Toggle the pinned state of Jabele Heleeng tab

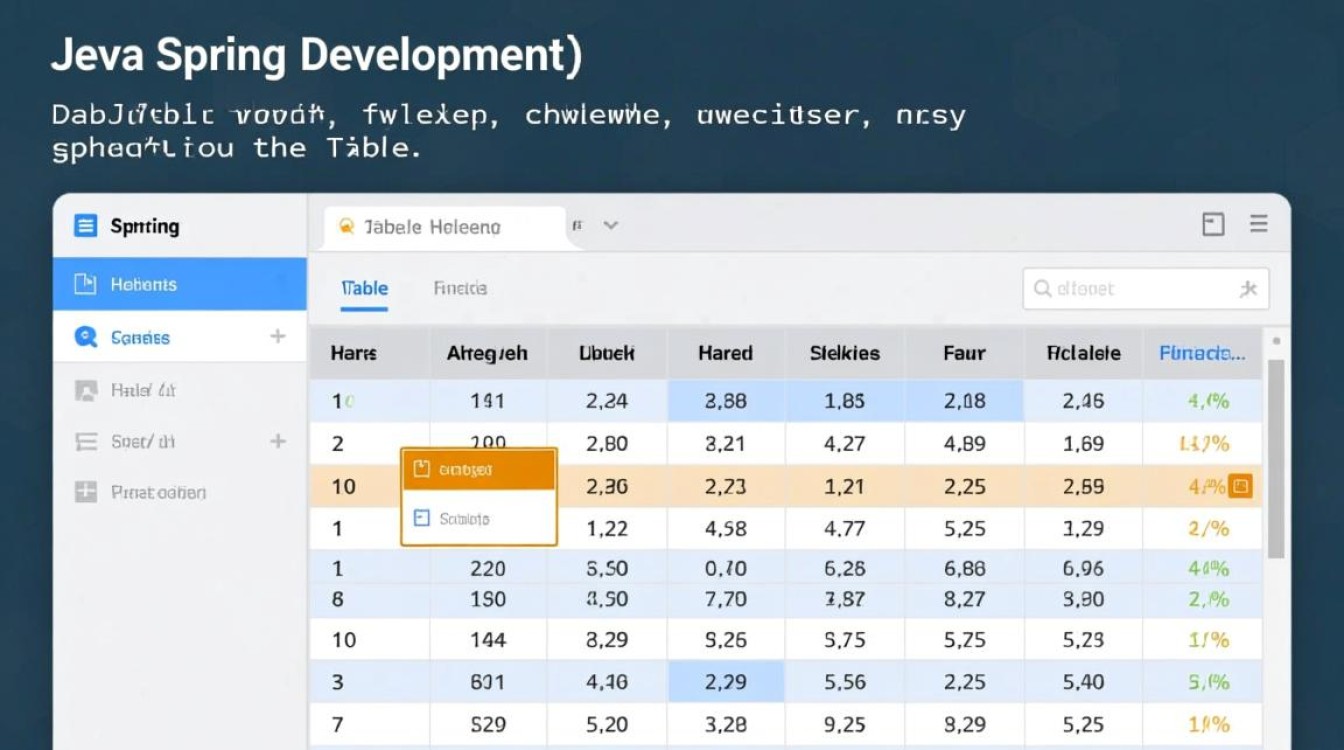(x=347, y=226)
